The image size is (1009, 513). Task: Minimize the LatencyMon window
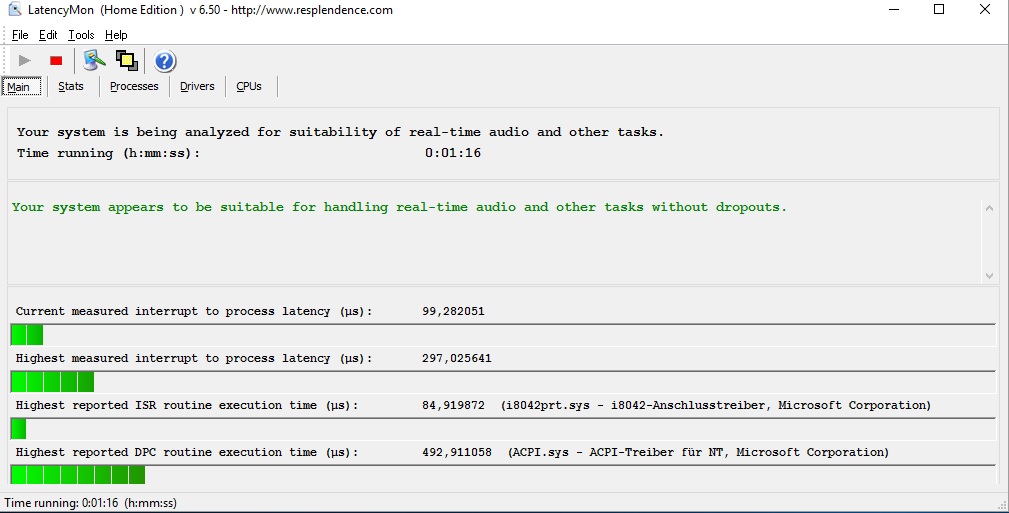(x=894, y=10)
